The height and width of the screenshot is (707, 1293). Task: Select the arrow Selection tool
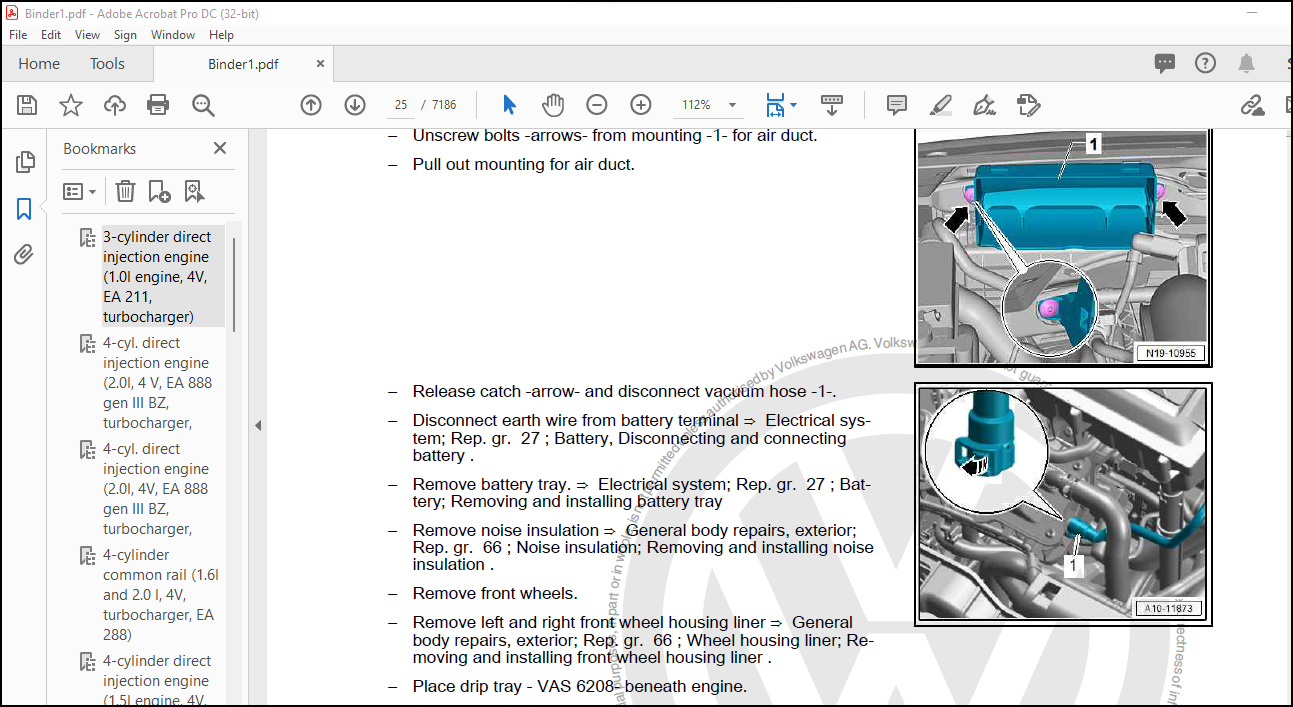point(509,105)
